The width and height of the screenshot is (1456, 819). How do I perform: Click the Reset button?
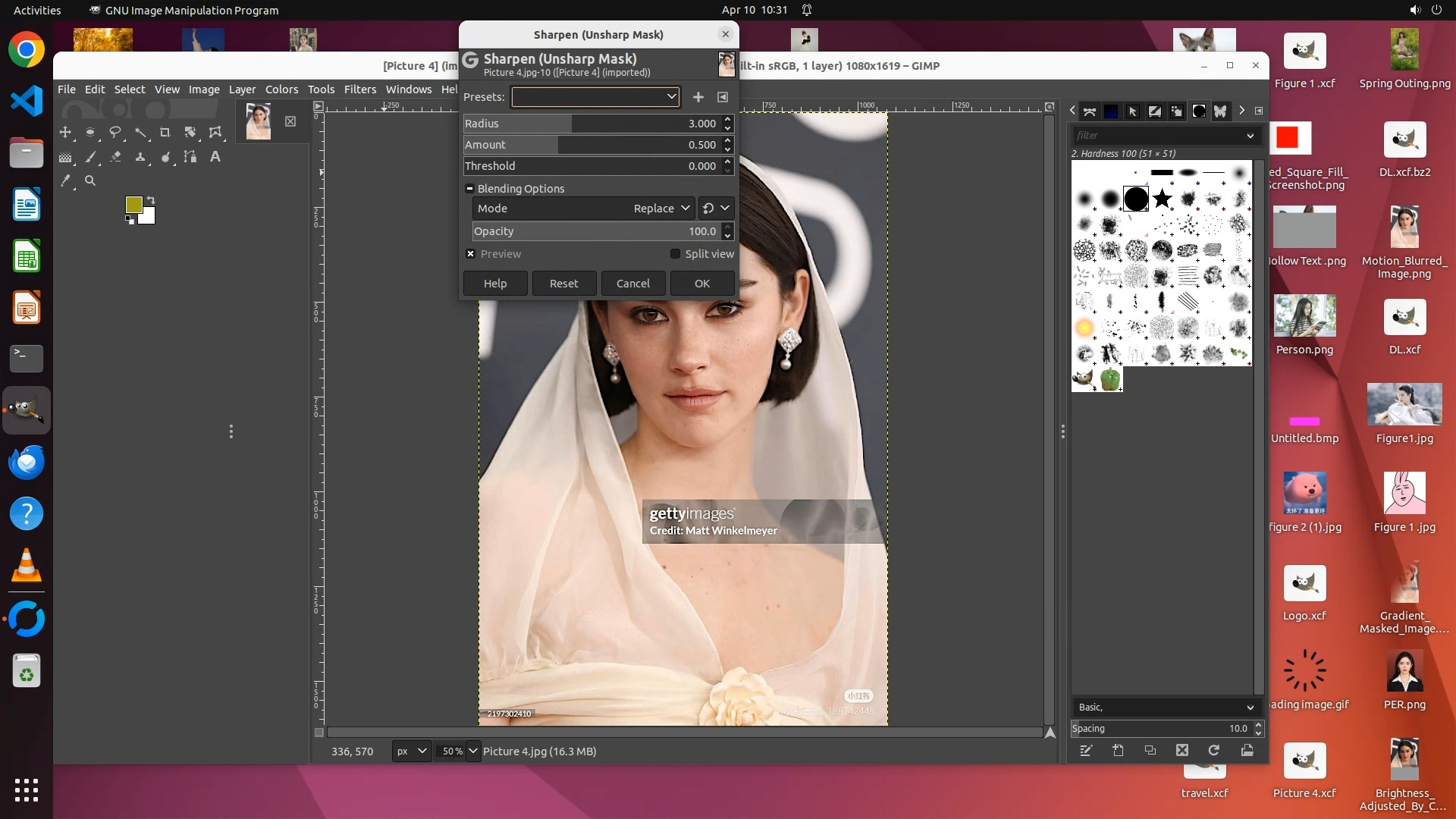click(x=563, y=283)
